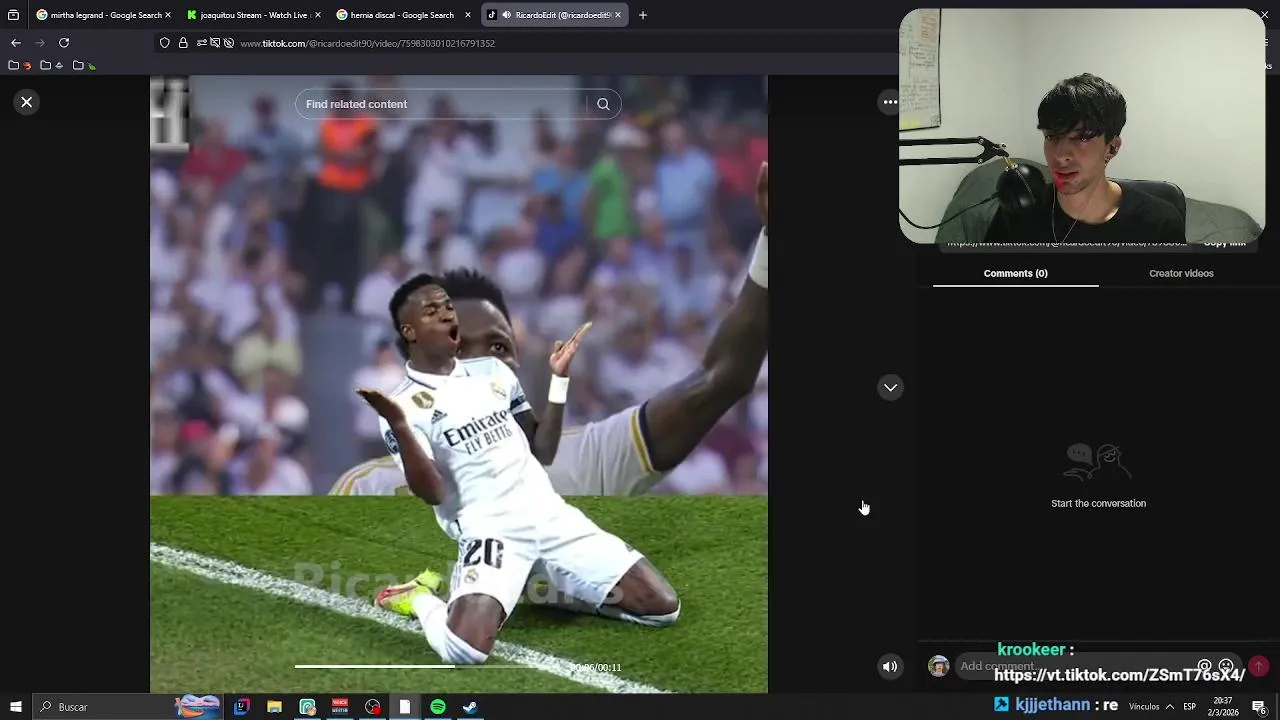Close the joaquitou Stream tab
Viewport: 1280px width, 720px height.
(318, 15)
